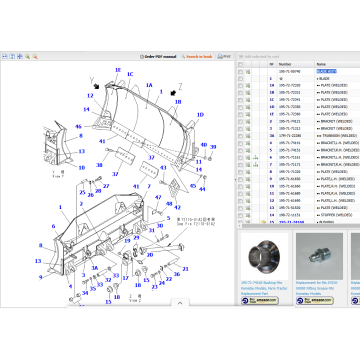Check the box for the BLADE ASS'Y row

coord(240,71)
